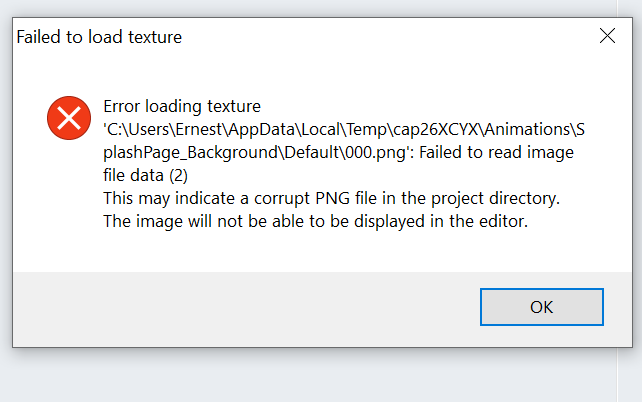
Task: Click 'The image will not be able' line
Action: click(316, 221)
